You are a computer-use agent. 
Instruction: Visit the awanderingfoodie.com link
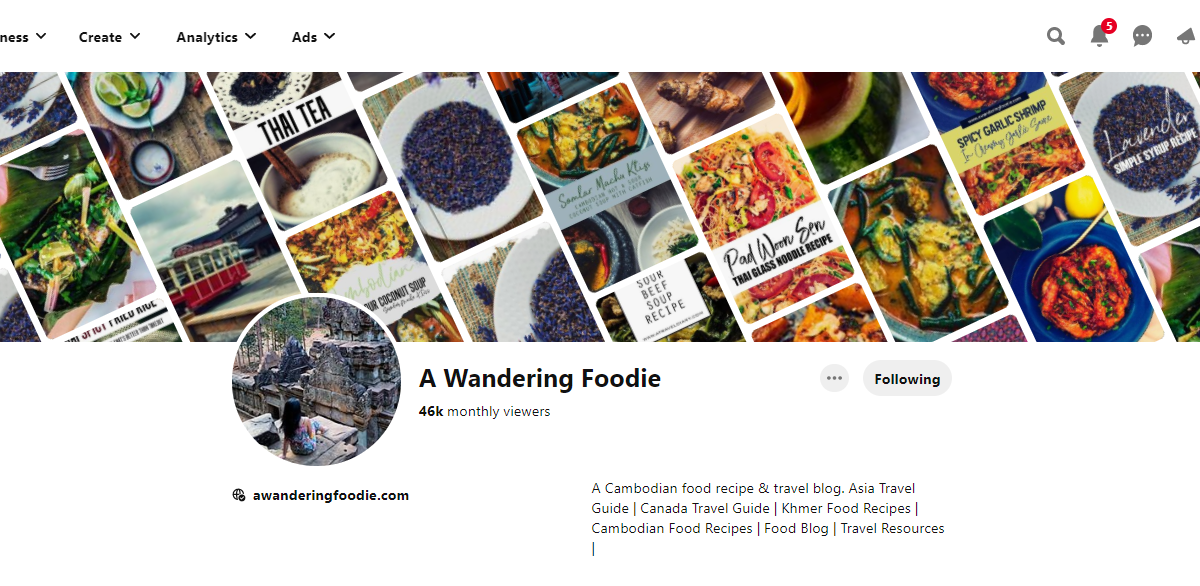point(331,495)
